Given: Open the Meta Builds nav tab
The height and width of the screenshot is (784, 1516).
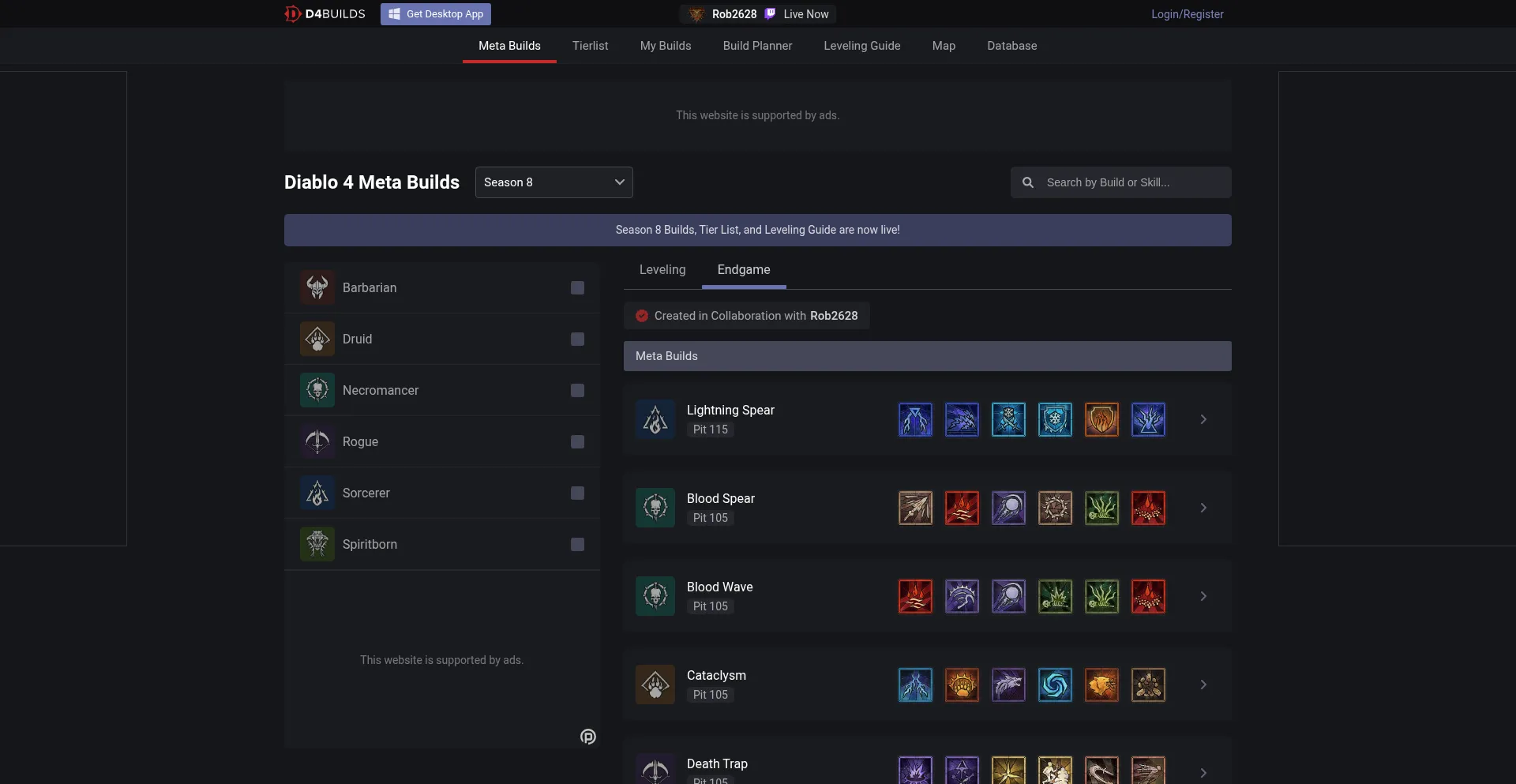Looking at the screenshot, I should tap(509, 46).
